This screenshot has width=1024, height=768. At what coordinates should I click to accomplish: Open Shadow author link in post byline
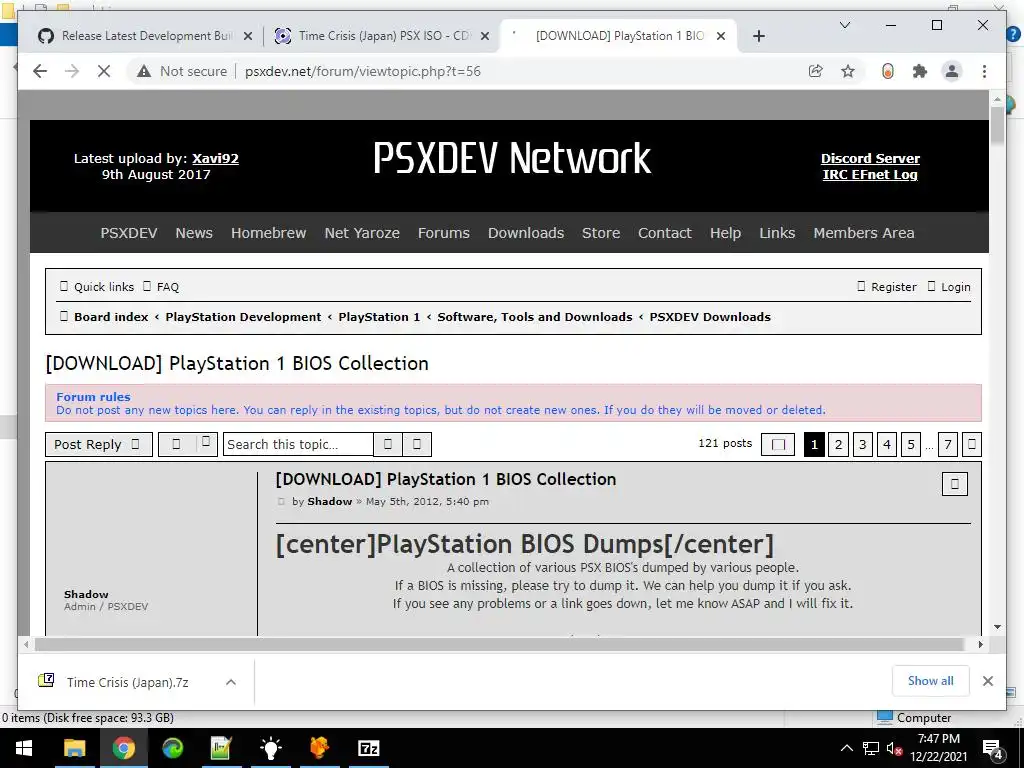point(330,502)
